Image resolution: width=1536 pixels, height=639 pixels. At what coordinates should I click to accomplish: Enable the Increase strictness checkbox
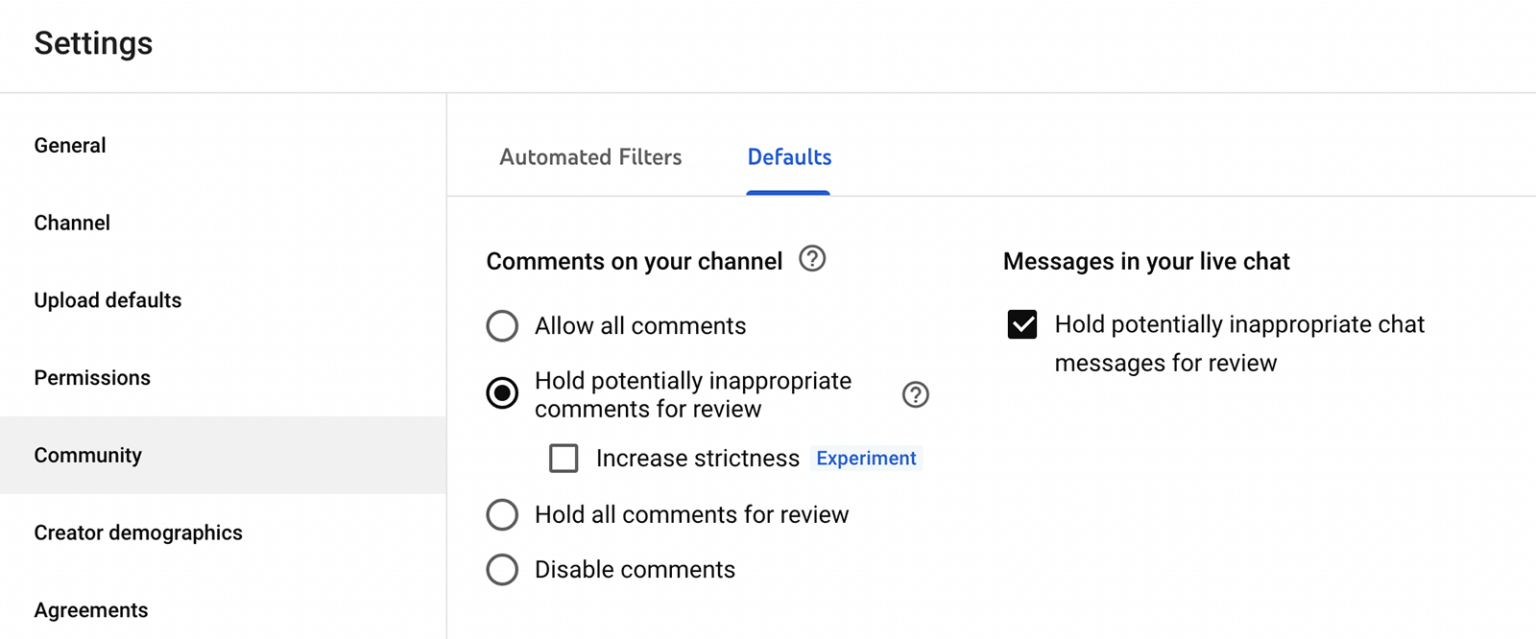564,458
